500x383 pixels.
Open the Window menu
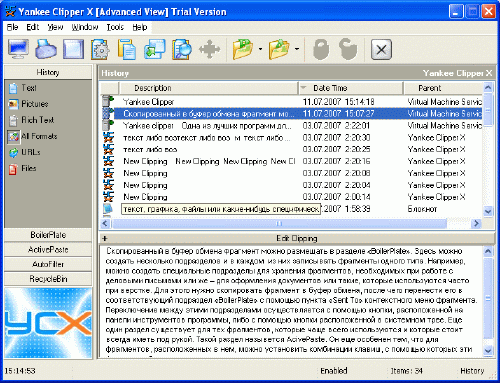[85, 27]
